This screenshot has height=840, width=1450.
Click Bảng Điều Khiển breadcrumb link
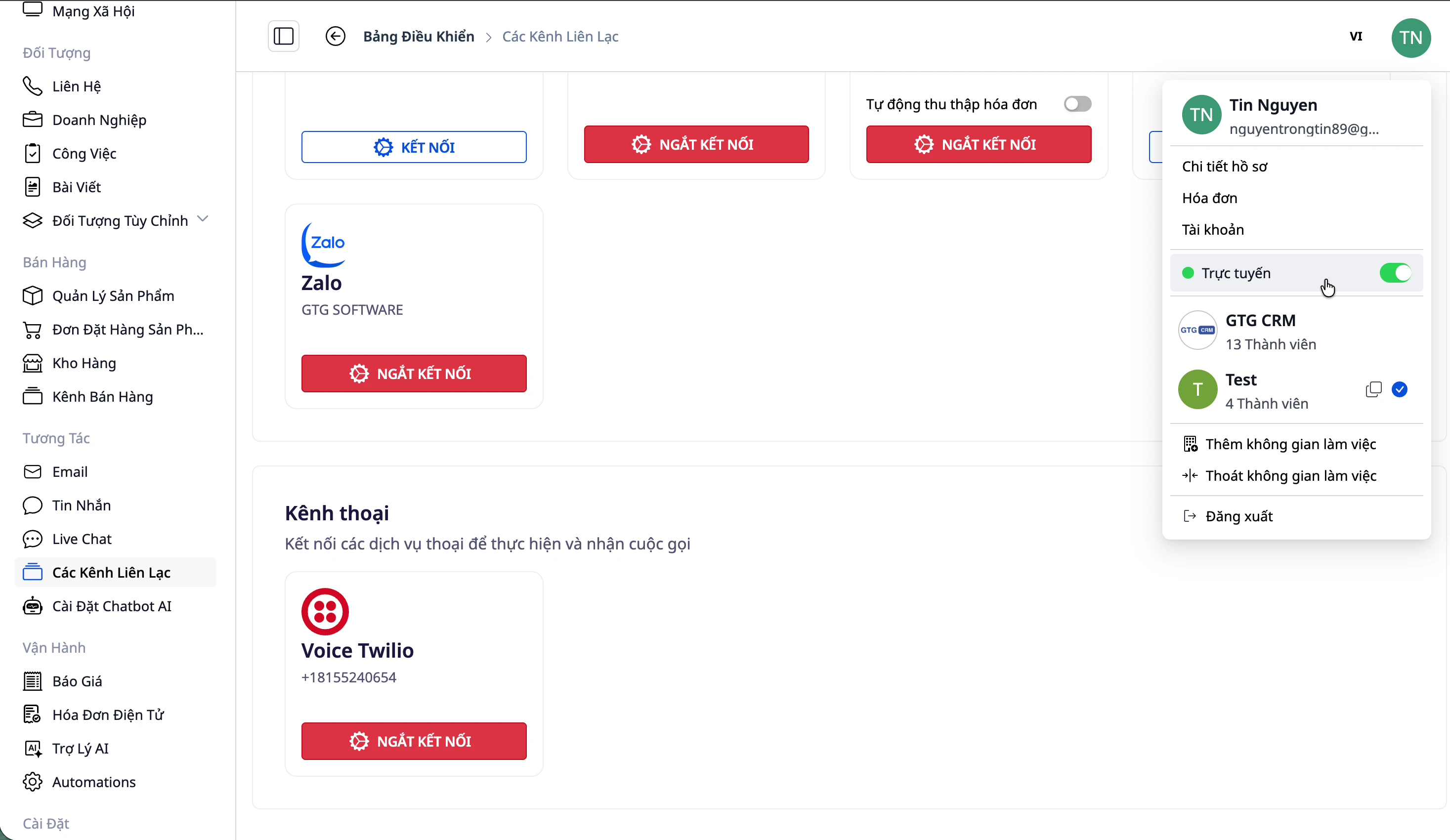coord(418,36)
